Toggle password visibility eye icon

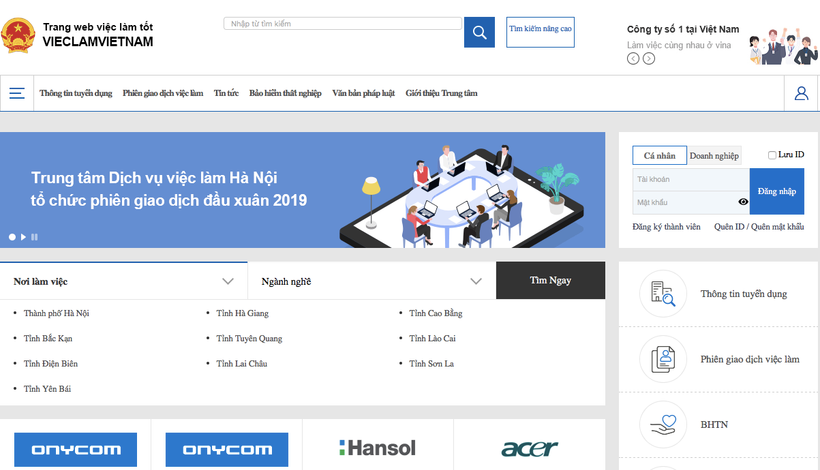(743, 202)
